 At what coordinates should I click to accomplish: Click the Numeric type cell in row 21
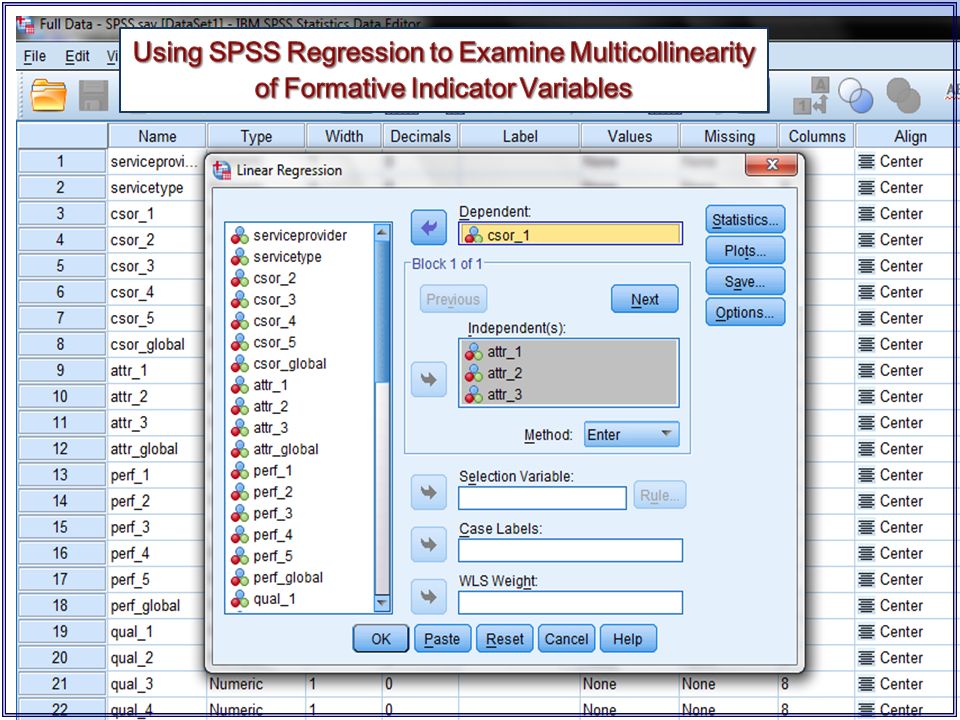pos(256,684)
